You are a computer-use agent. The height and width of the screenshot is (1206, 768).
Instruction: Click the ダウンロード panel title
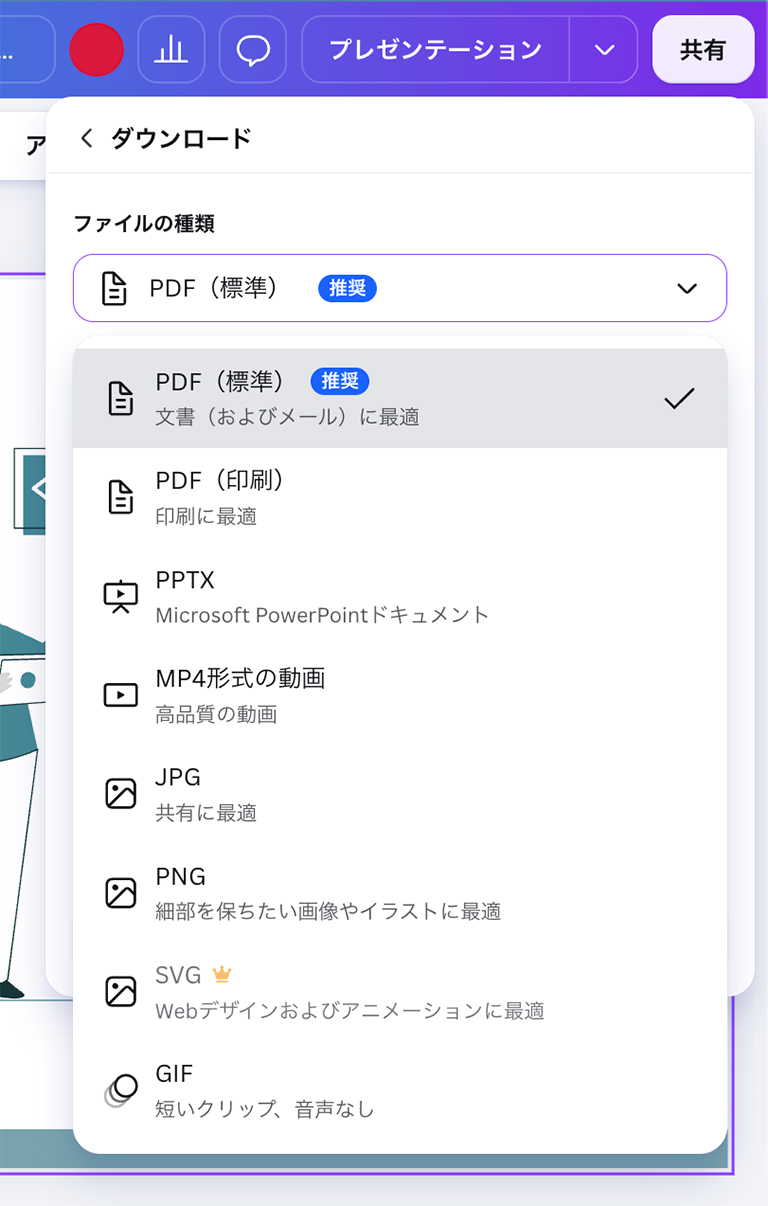click(181, 138)
